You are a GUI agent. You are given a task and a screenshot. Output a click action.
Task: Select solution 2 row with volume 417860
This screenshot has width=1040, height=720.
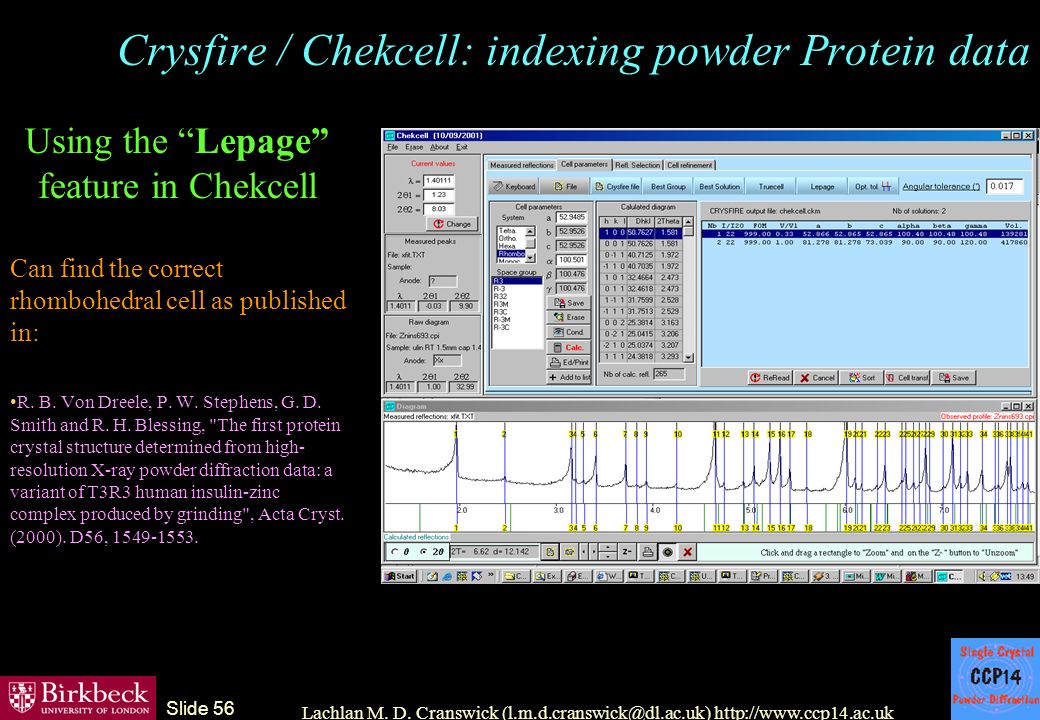tap(865, 243)
